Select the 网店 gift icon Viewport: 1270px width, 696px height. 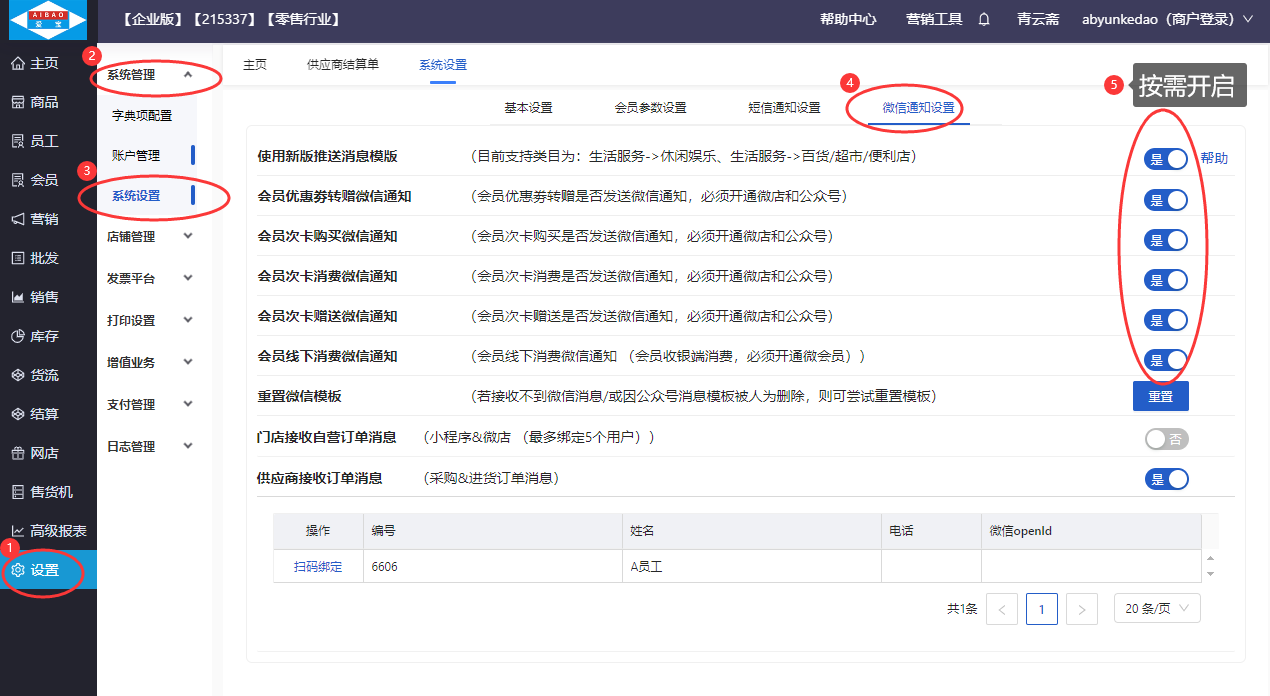pyautogui.click(x=17, y=453)
